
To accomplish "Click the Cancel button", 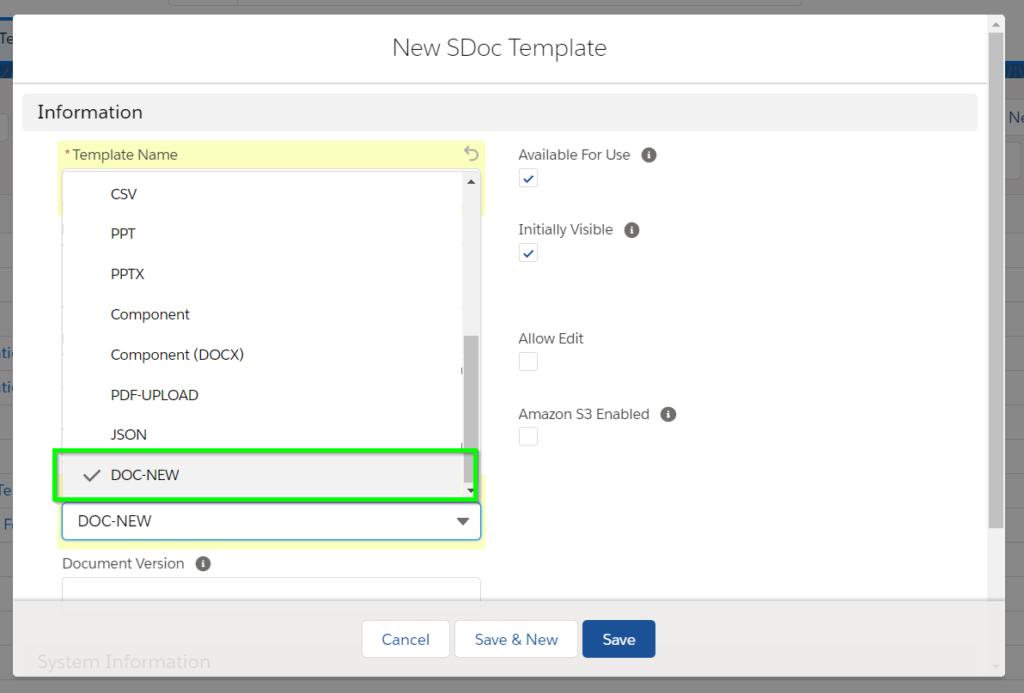I will 405,638.
